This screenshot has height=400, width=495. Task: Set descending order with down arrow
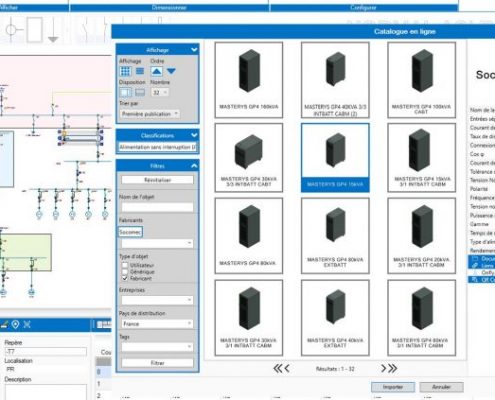point(171,71)
